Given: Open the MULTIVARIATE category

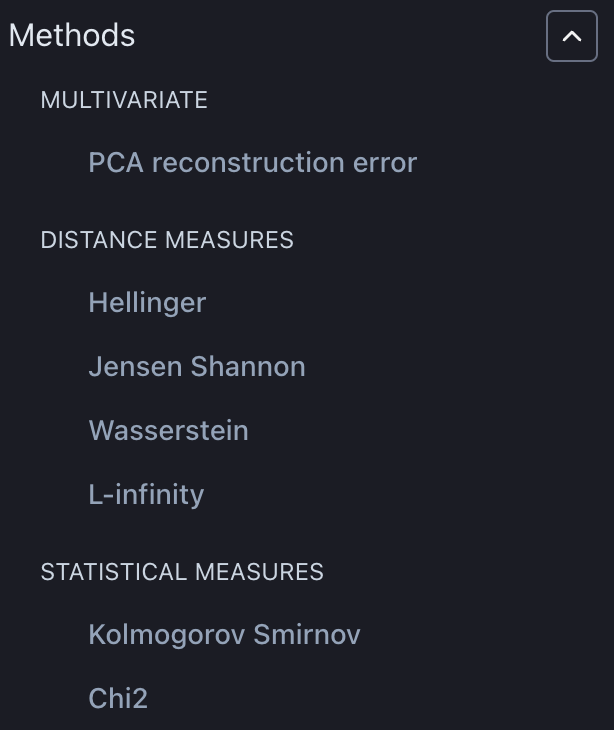Looking at the screenshot, I should coord(124,100).
